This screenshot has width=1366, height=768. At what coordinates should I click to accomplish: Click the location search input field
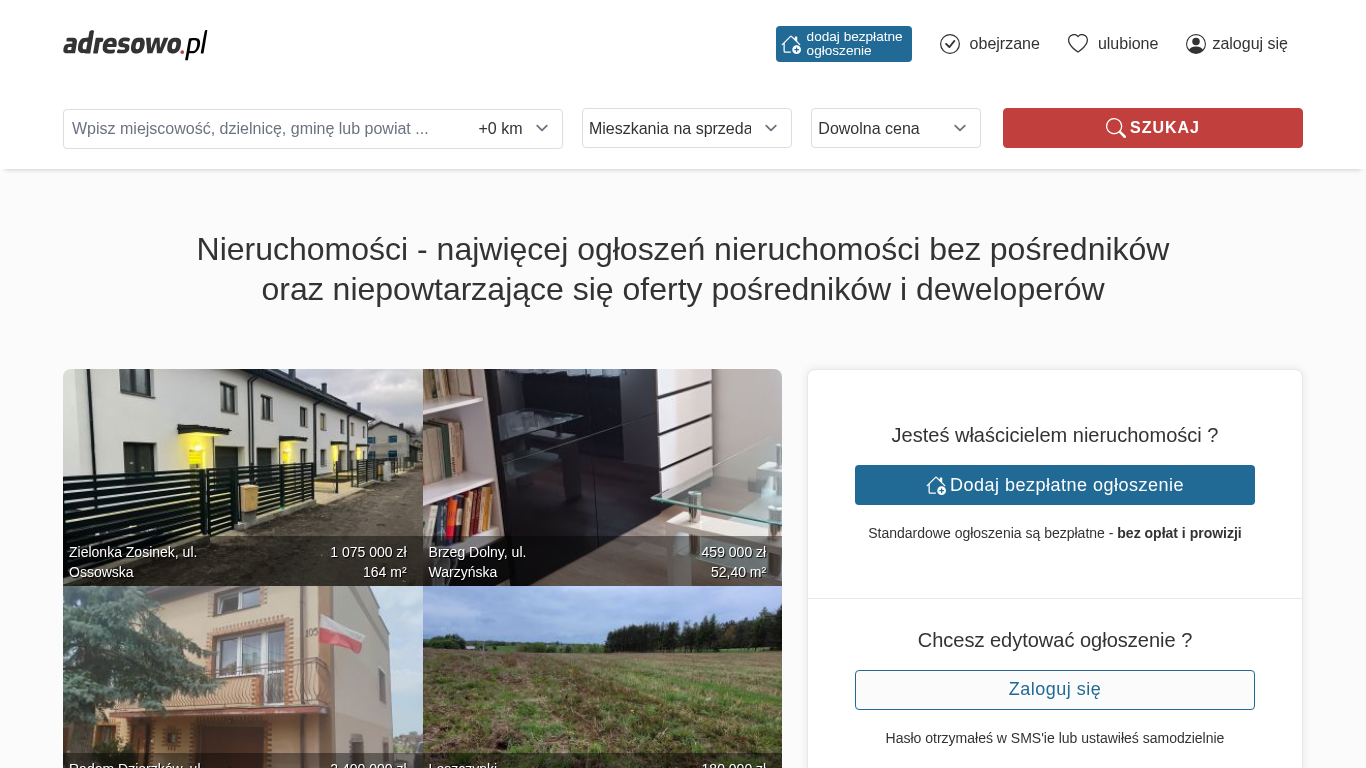(x=266, y=129)
